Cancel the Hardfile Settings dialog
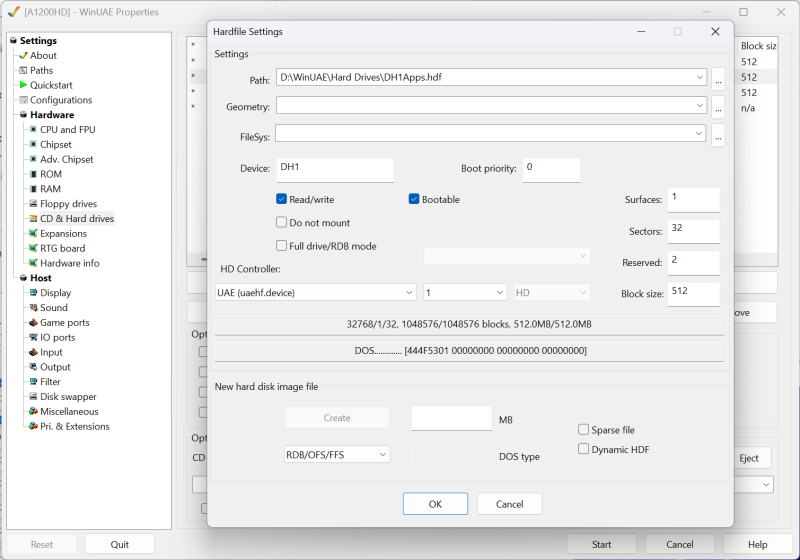This screenshot has height=560, width=800. pos(510,504)
